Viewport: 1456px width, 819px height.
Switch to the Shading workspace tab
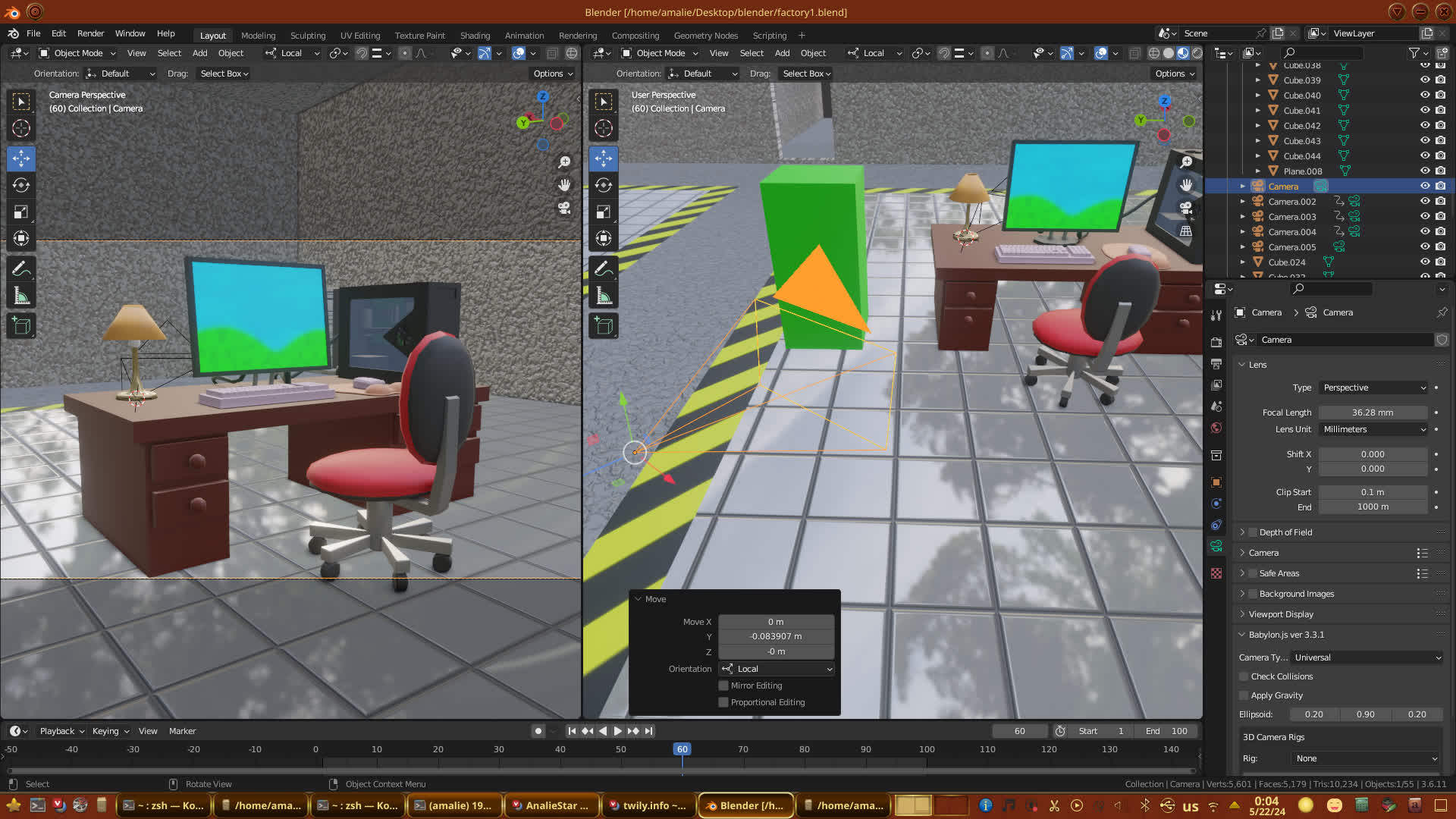tap(475, 36)
